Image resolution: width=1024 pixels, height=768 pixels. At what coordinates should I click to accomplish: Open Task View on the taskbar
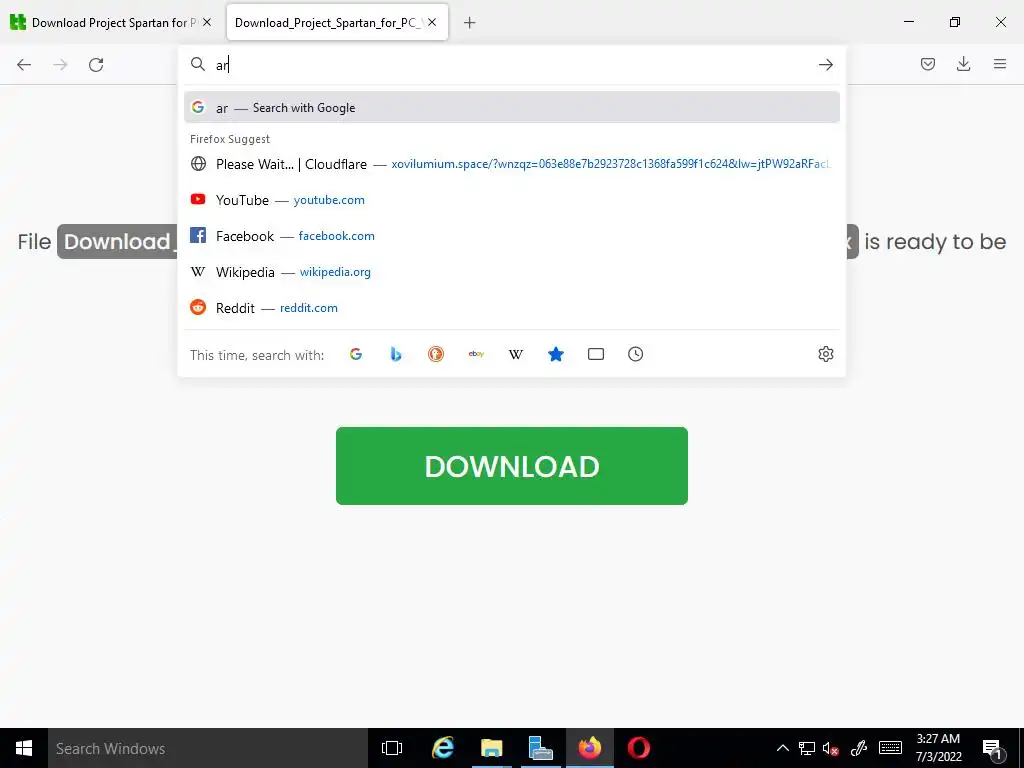[x=392, y=748]
